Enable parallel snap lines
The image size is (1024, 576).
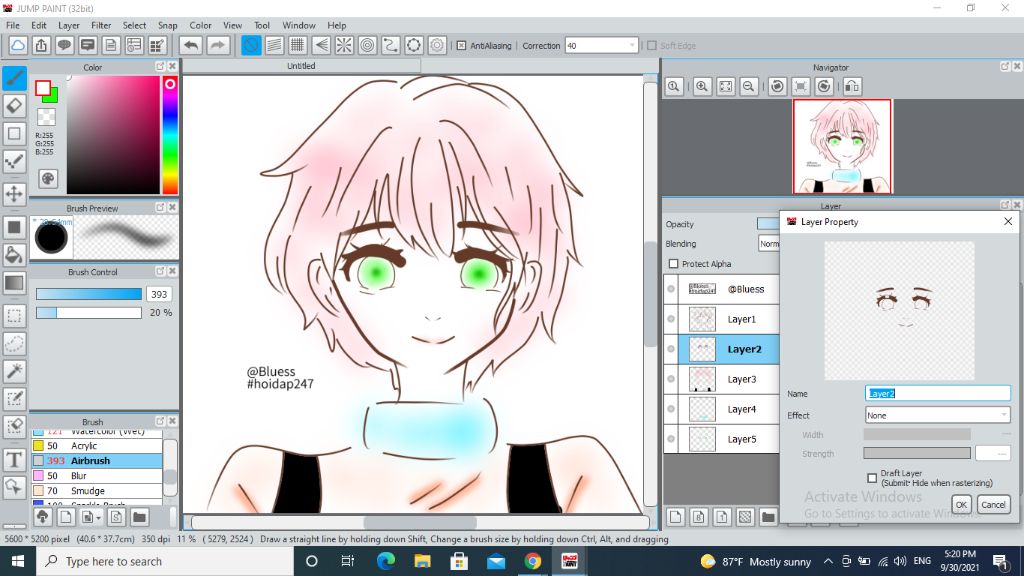point(274,45)
